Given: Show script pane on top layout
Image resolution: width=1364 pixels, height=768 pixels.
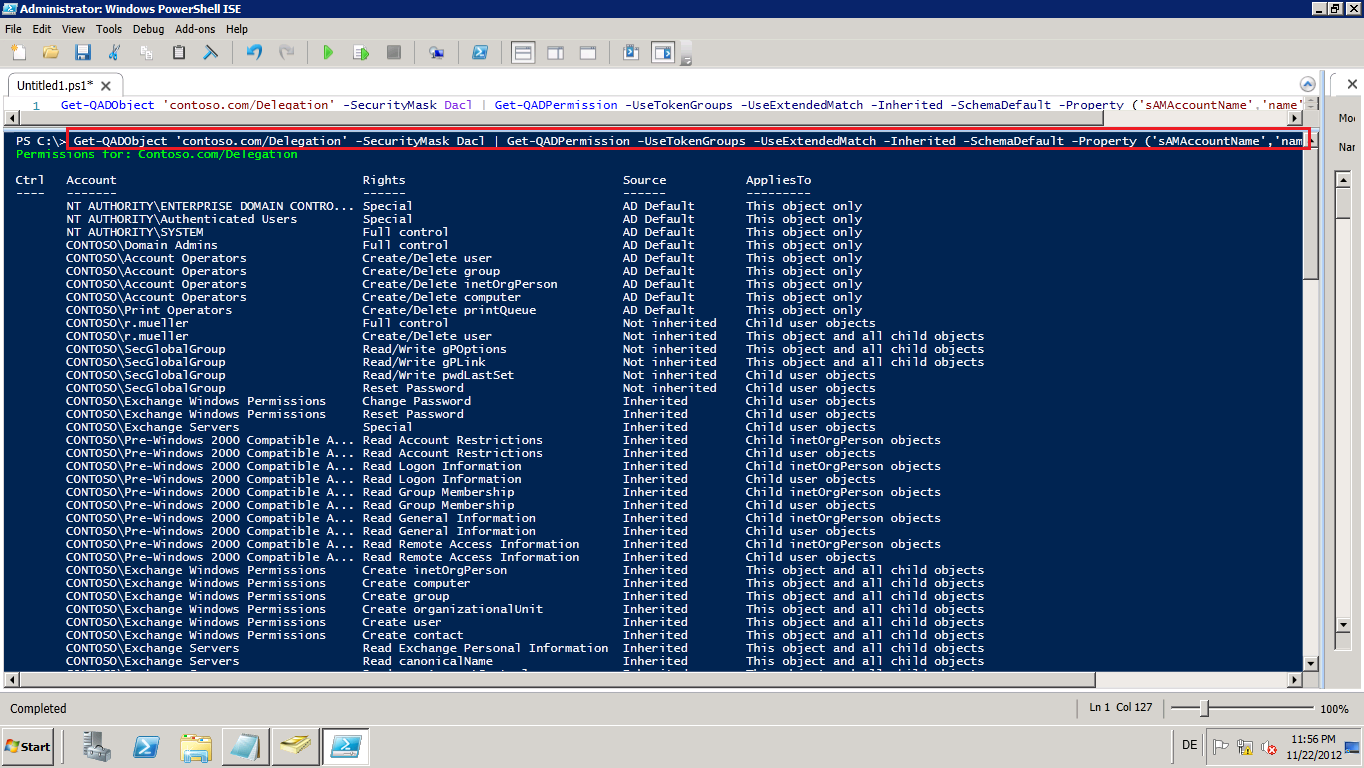Looking at the screenshot, I should click(523, 52).
